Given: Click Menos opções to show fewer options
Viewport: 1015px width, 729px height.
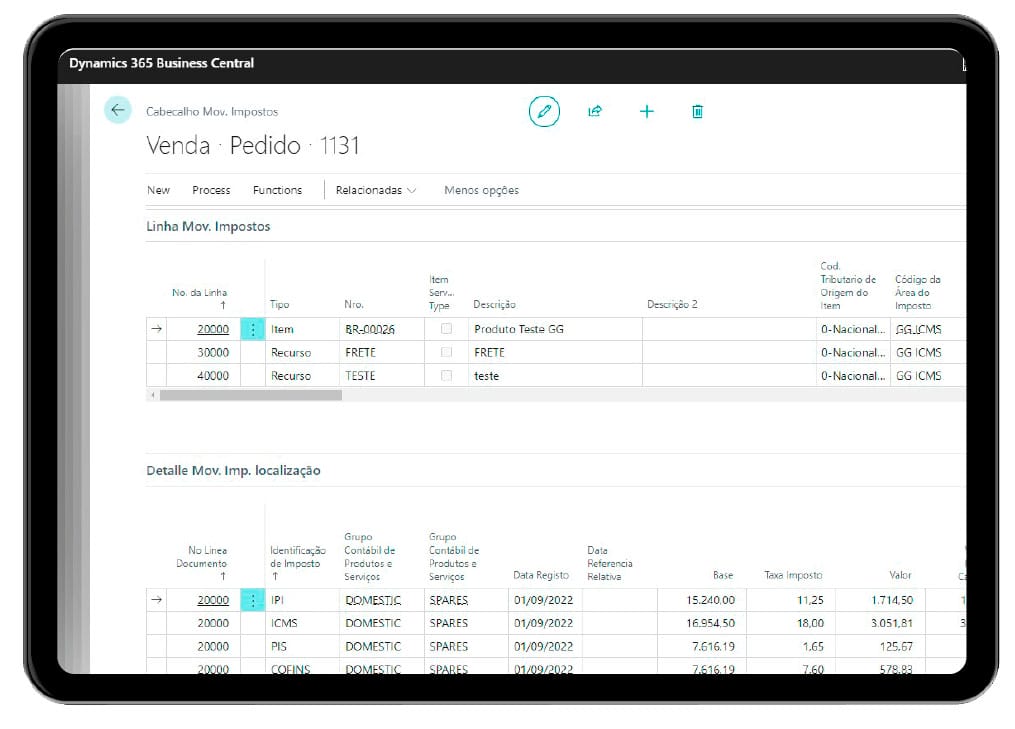Looking at the screenshot, I should pos(481,190).
